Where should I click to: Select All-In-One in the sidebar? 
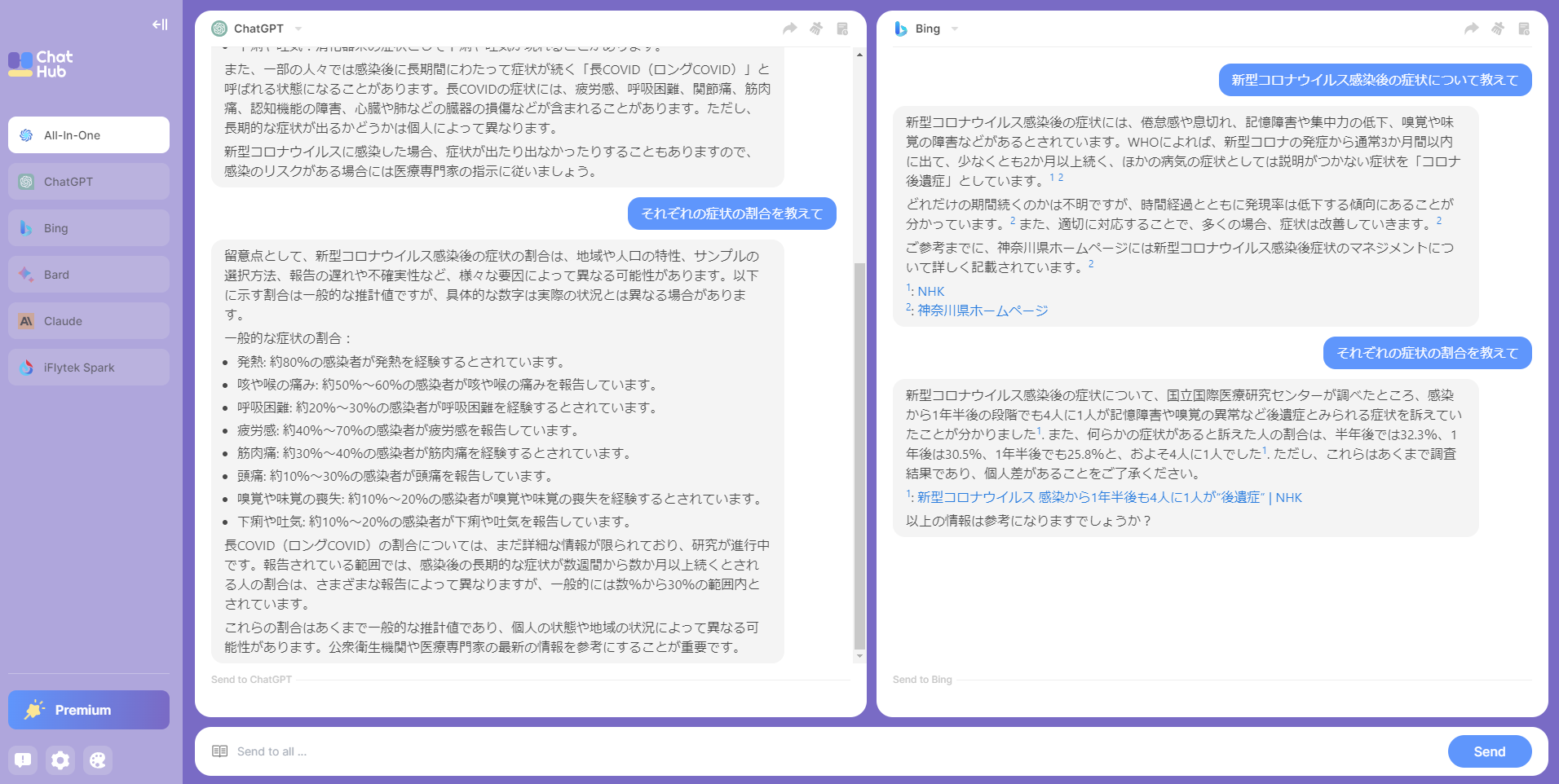(89, 135)
